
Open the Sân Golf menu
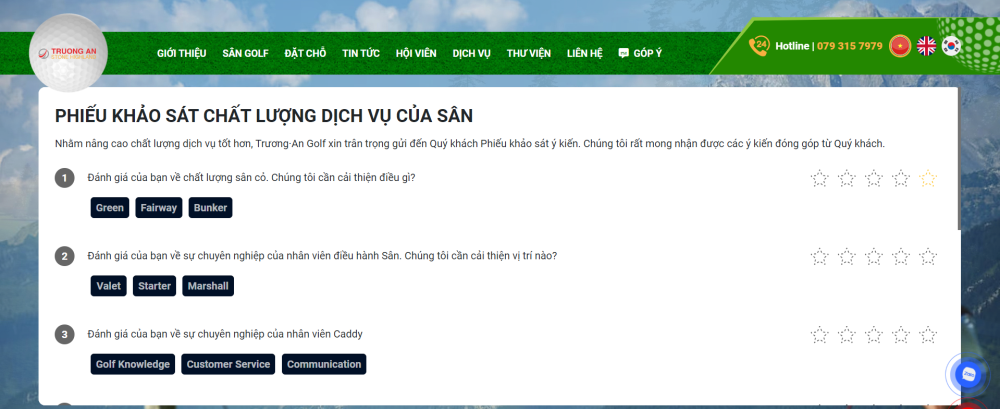(246, 53)
